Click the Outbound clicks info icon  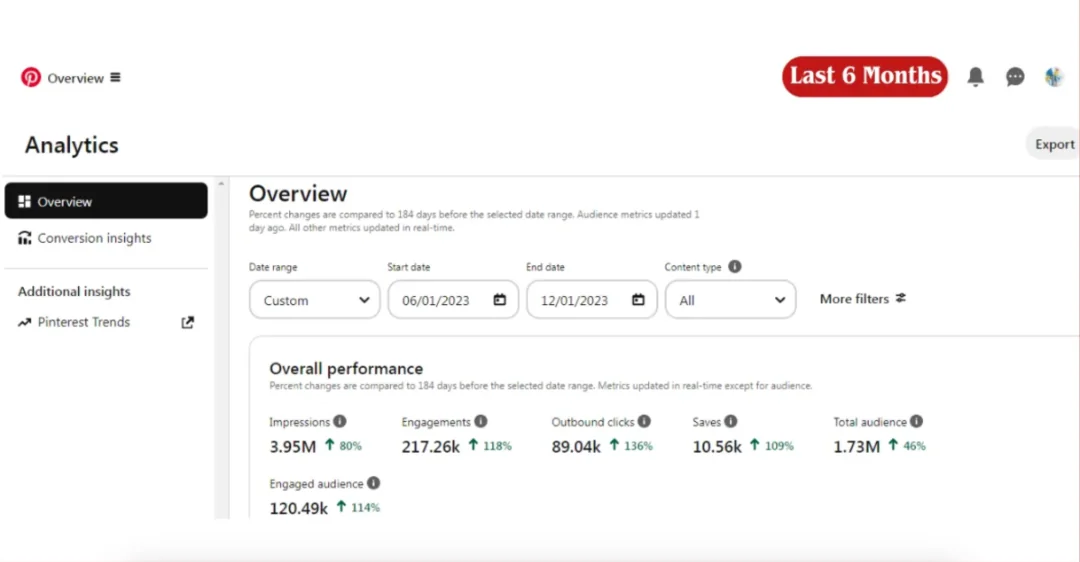644,422
